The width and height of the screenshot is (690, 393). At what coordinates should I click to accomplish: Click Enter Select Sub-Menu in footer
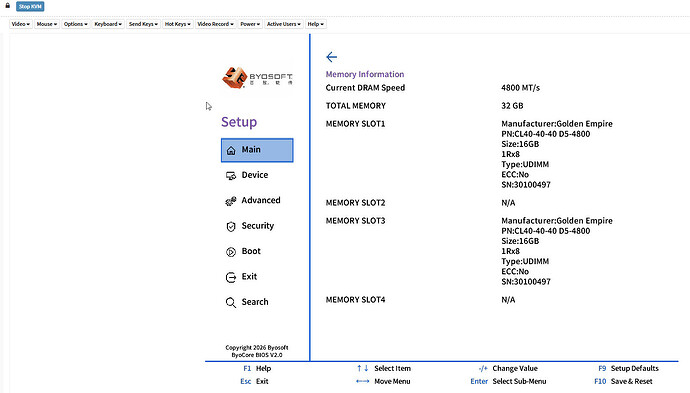tap(508, 381)
